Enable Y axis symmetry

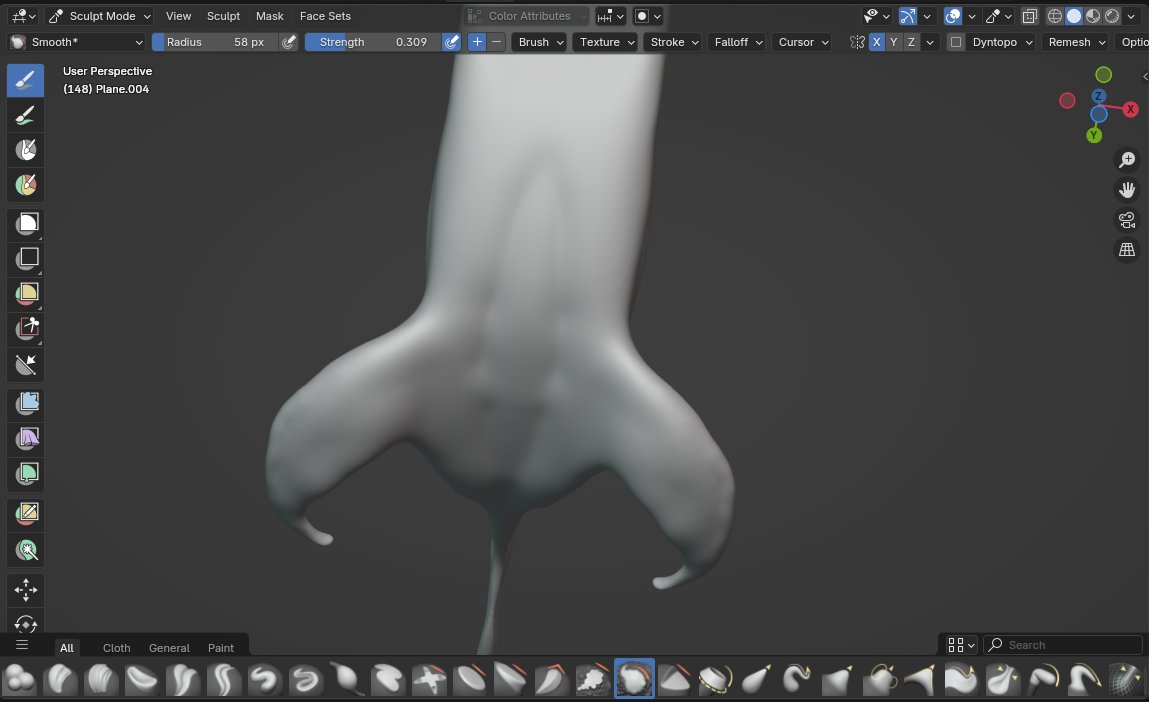point(895,42)
